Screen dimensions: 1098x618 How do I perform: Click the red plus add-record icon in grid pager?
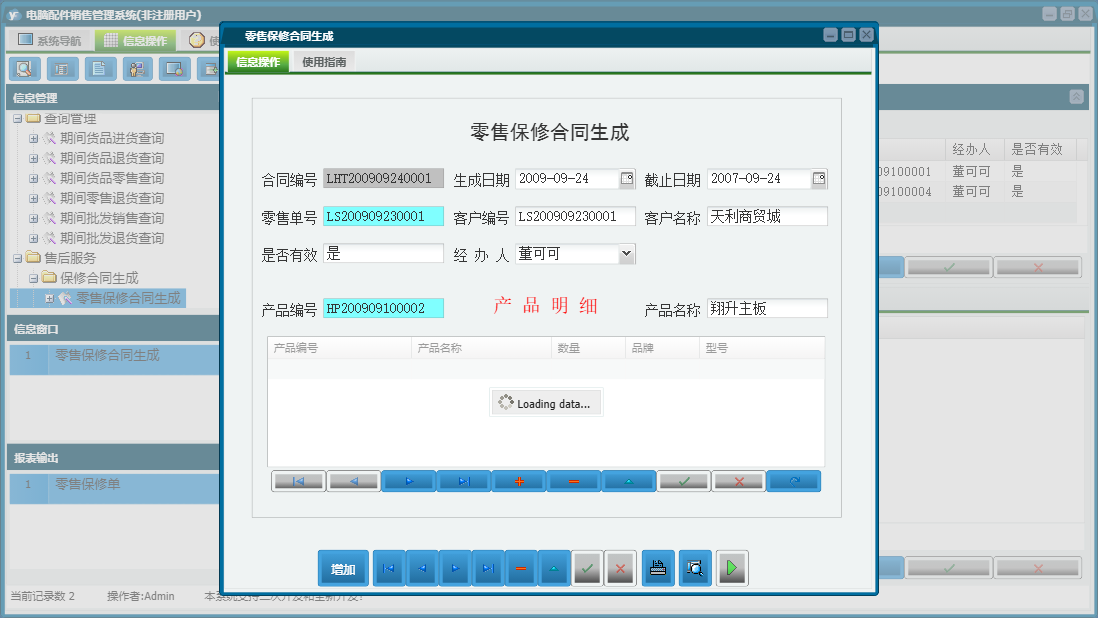(518, 481)
